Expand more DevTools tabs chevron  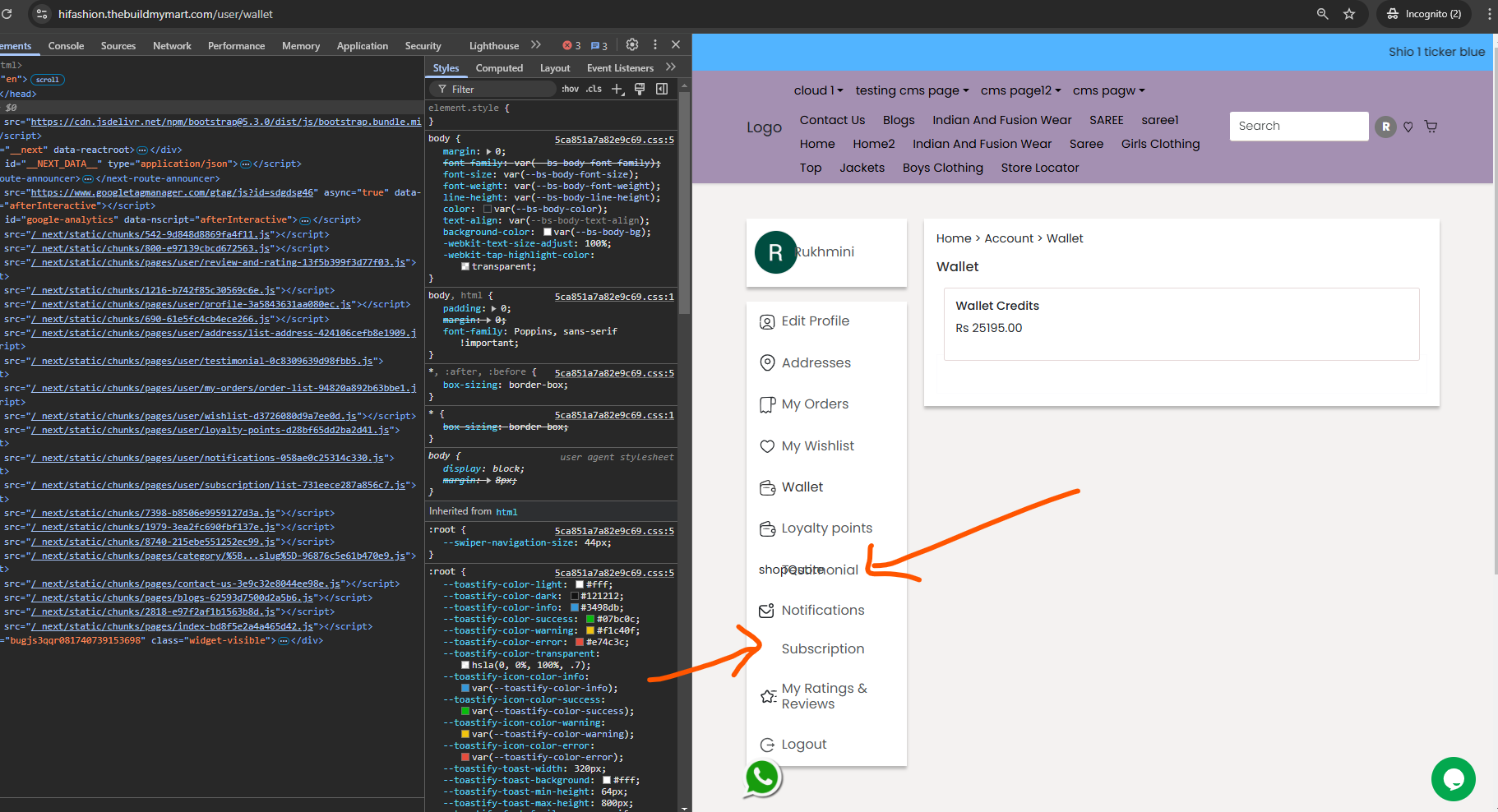[536, 45]
